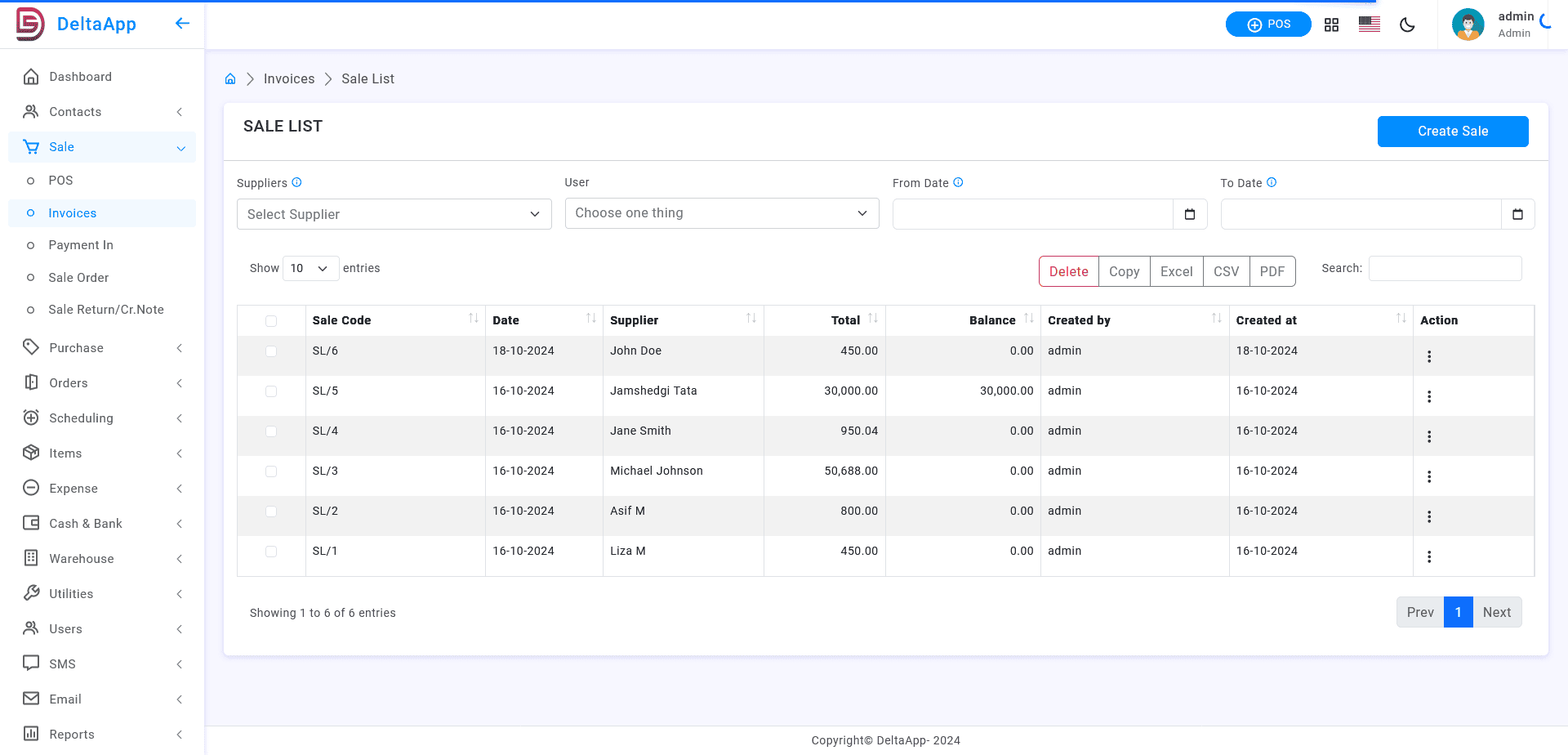Open the Select Supplier dropdown
This screenshot has width=1568, height=755.
pyautogui.click(x=394, y=214)
